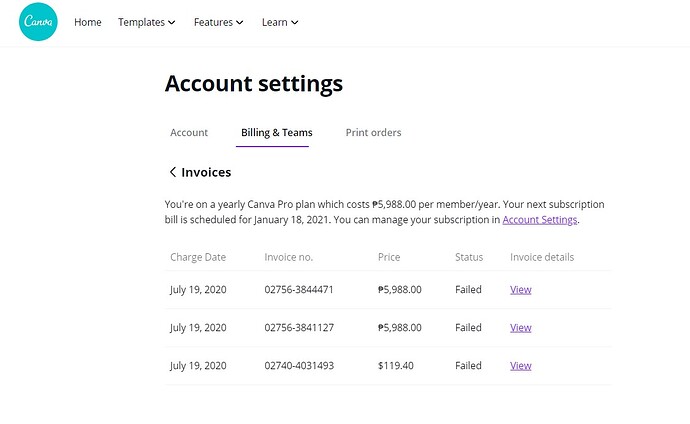View invoice 02756-3844471 details
Image resolution: width=690 pixels, height=424 pixels.
coord(520,290)
